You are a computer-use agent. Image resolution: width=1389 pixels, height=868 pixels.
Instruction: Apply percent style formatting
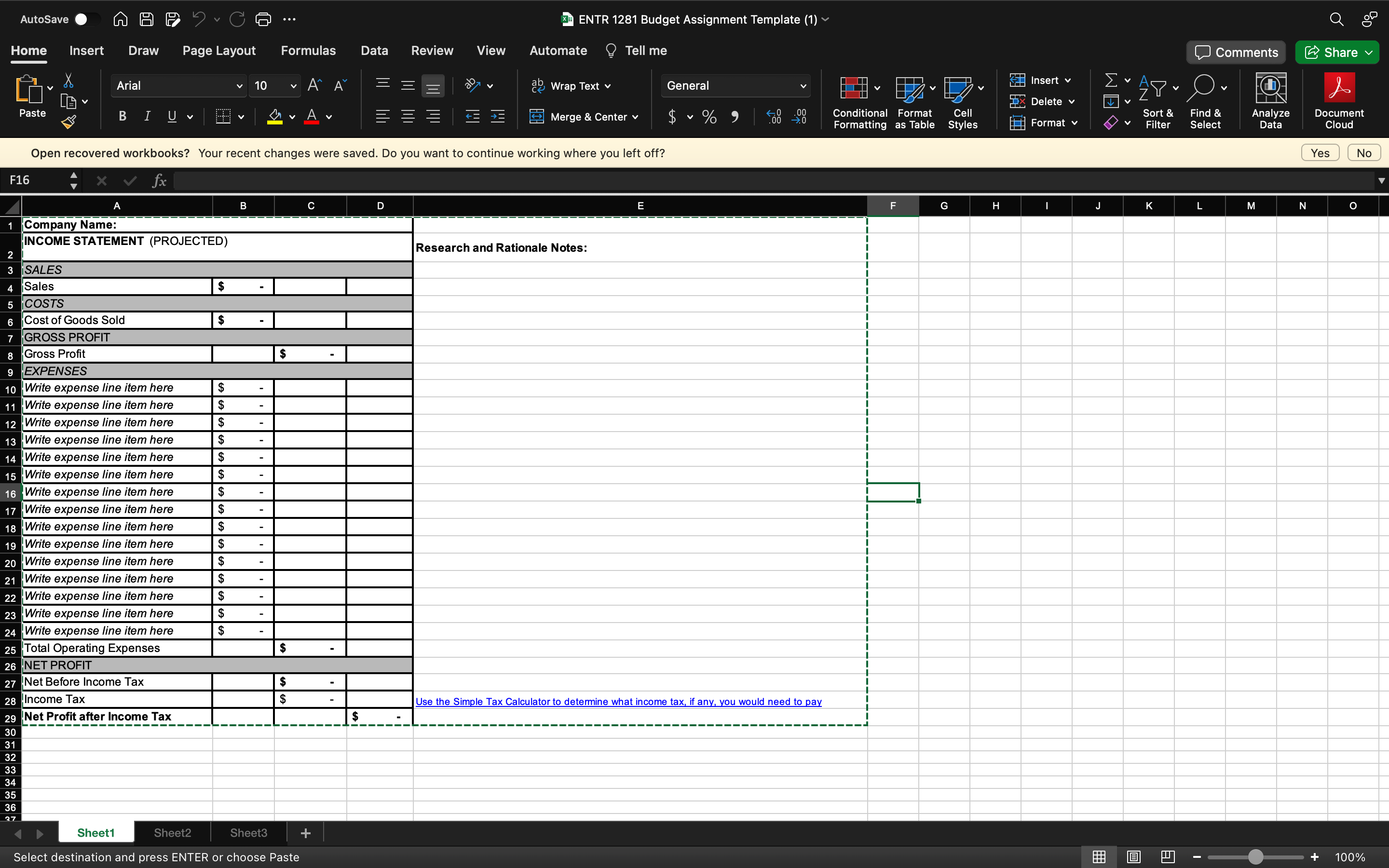[709, 117]
